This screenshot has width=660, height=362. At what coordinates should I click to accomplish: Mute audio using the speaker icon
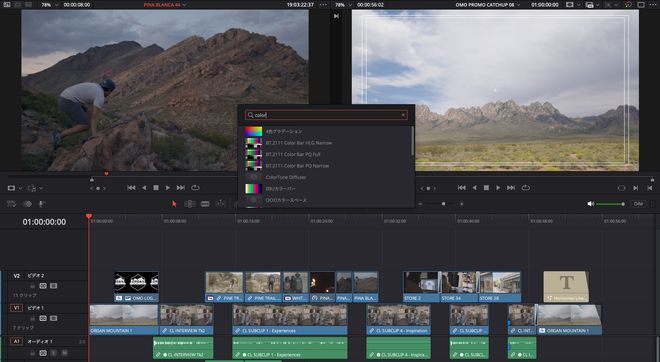point(591,204)
